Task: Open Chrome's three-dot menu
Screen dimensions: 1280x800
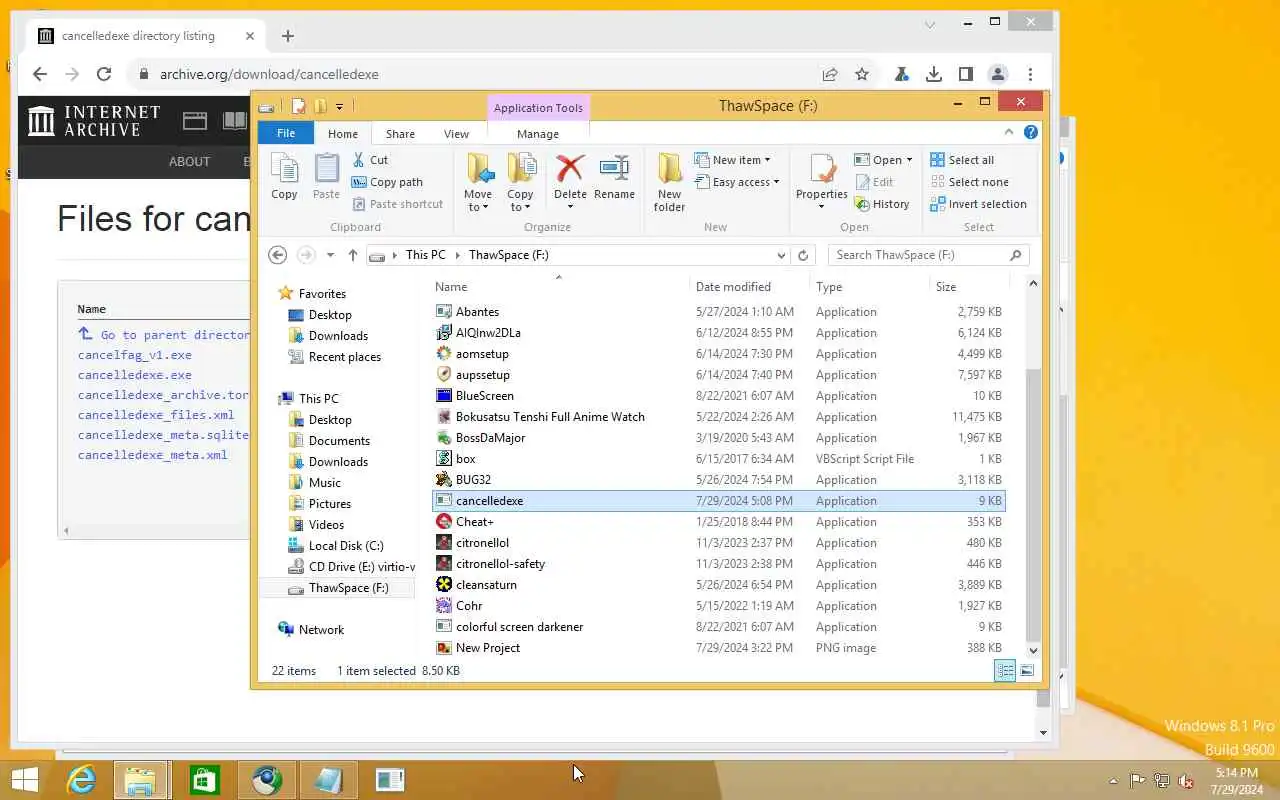Action: (x=1030, y=74)
